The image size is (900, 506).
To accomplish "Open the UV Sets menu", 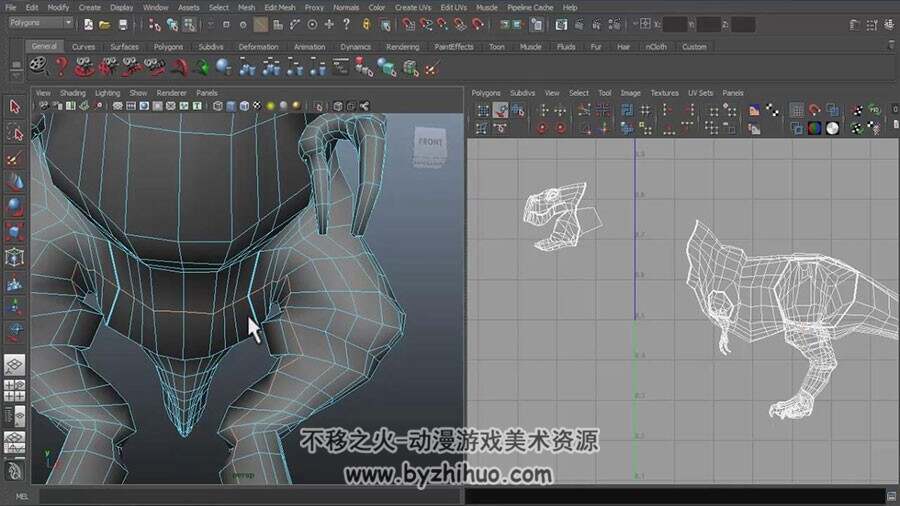I will pos(700,93).
